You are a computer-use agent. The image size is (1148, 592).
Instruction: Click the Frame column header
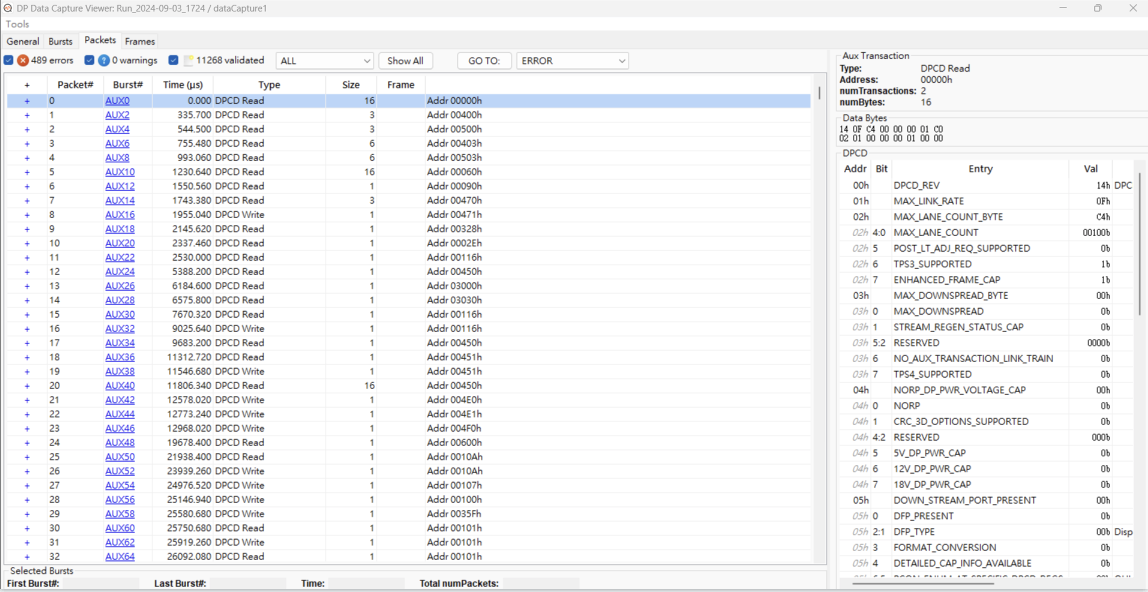pyautogui.click(x=400, y=85)
